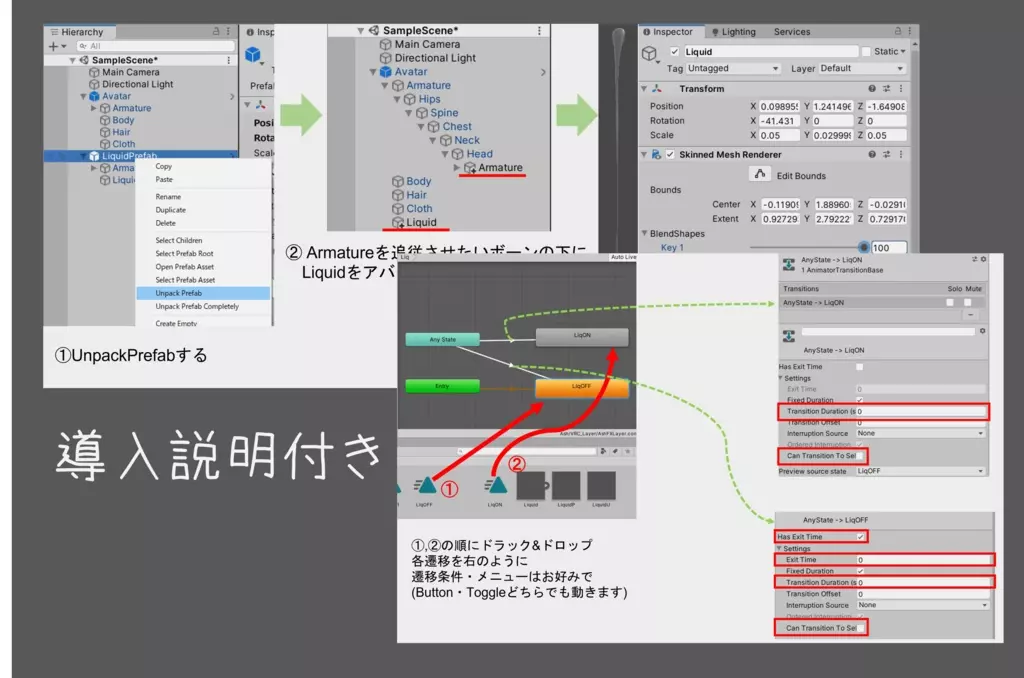Toggle Has Exit Time in AnyState -> LiqOFF
Screen dimensions: 1024x678
(861, 536)
